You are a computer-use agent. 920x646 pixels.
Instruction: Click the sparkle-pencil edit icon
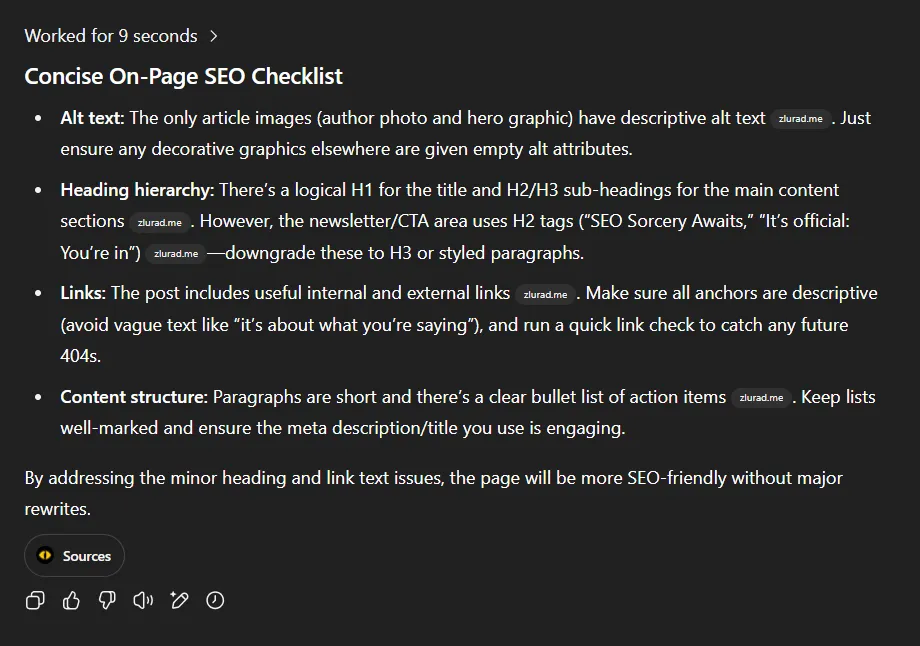click(179, 600)
